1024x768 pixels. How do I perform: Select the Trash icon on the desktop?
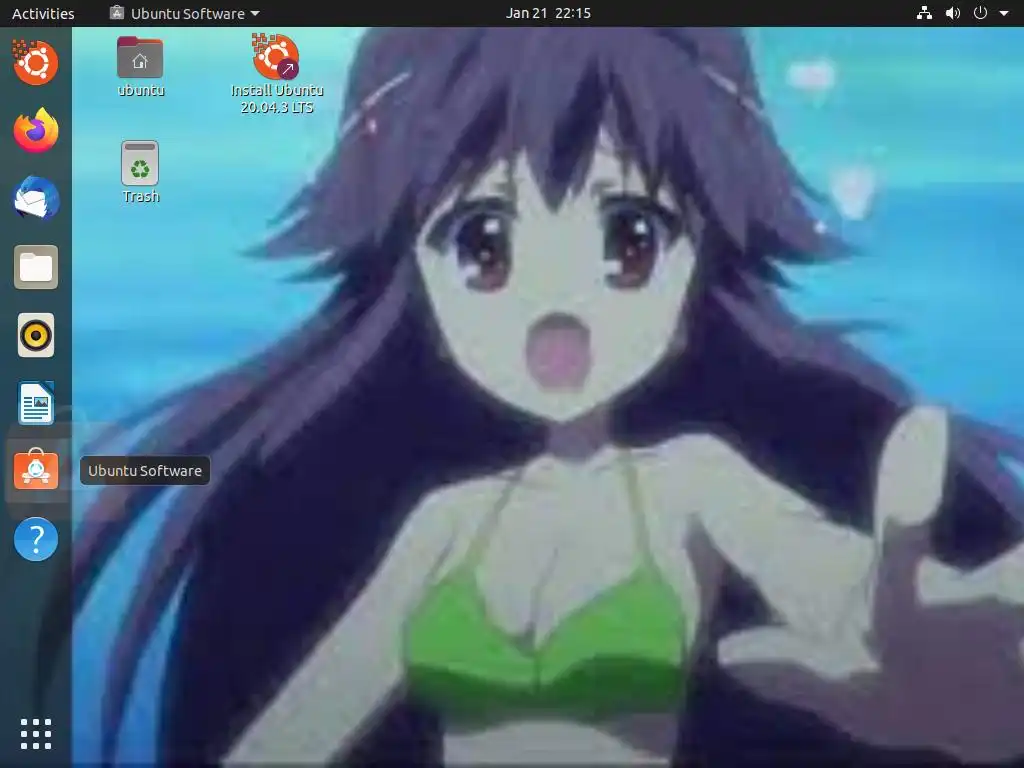(x=140, y=172)
